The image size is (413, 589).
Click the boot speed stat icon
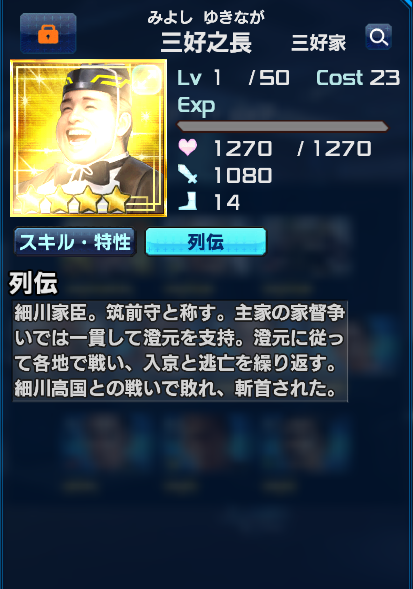[x=188, y=201]
